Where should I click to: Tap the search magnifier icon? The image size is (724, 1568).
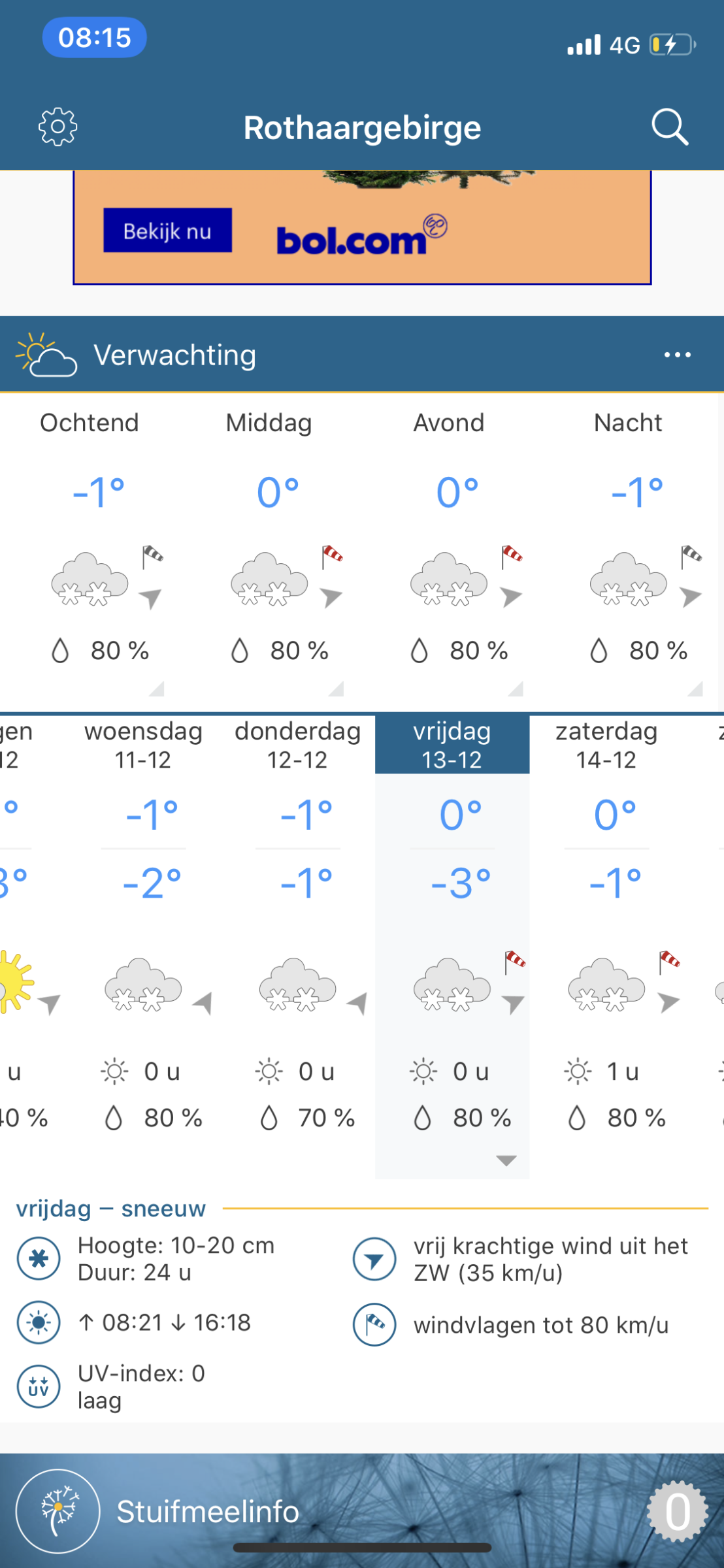(x=670, y=127)
